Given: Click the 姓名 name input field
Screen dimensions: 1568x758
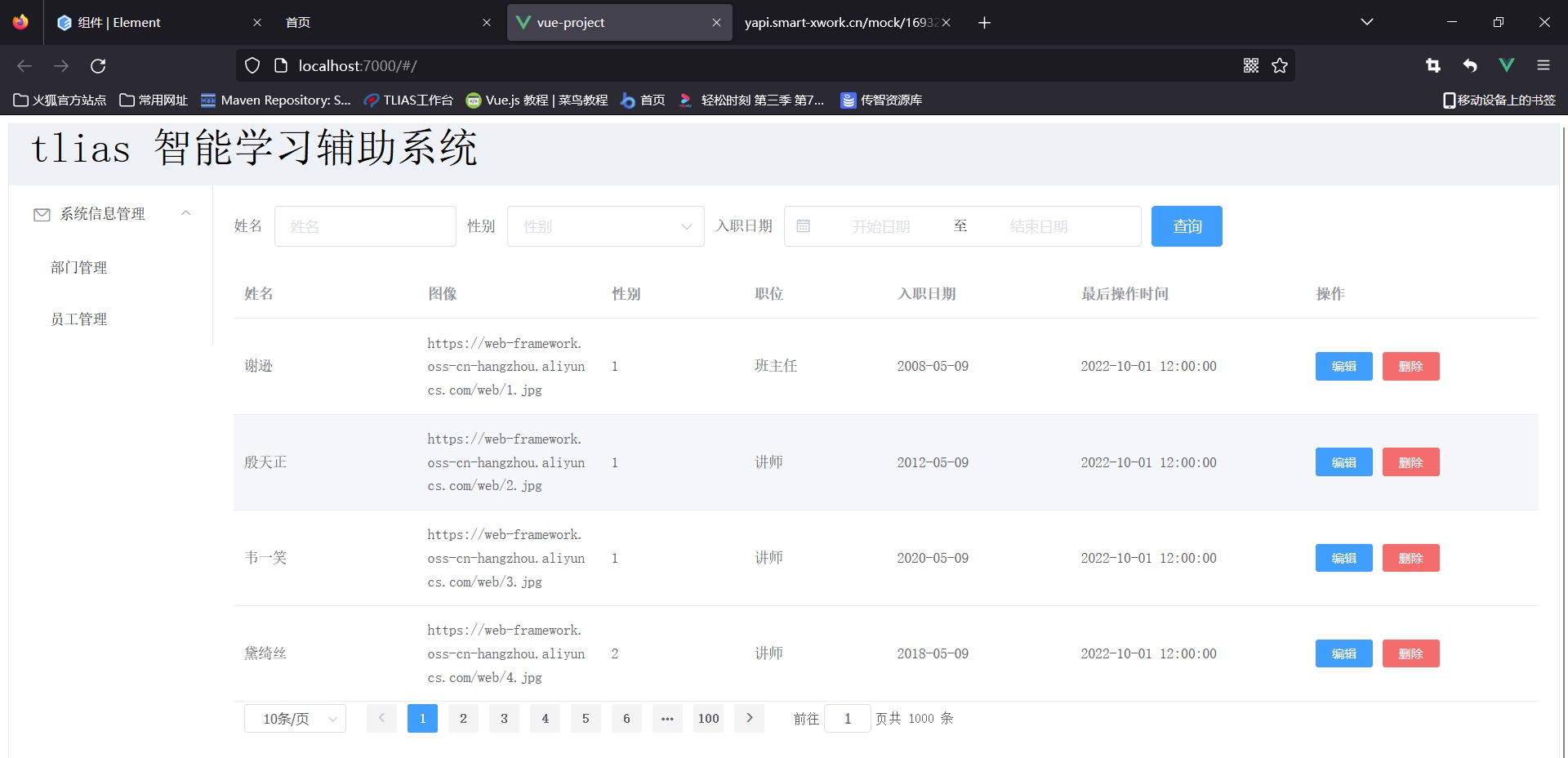Looking at the screenshot, I should coord(365,226).
